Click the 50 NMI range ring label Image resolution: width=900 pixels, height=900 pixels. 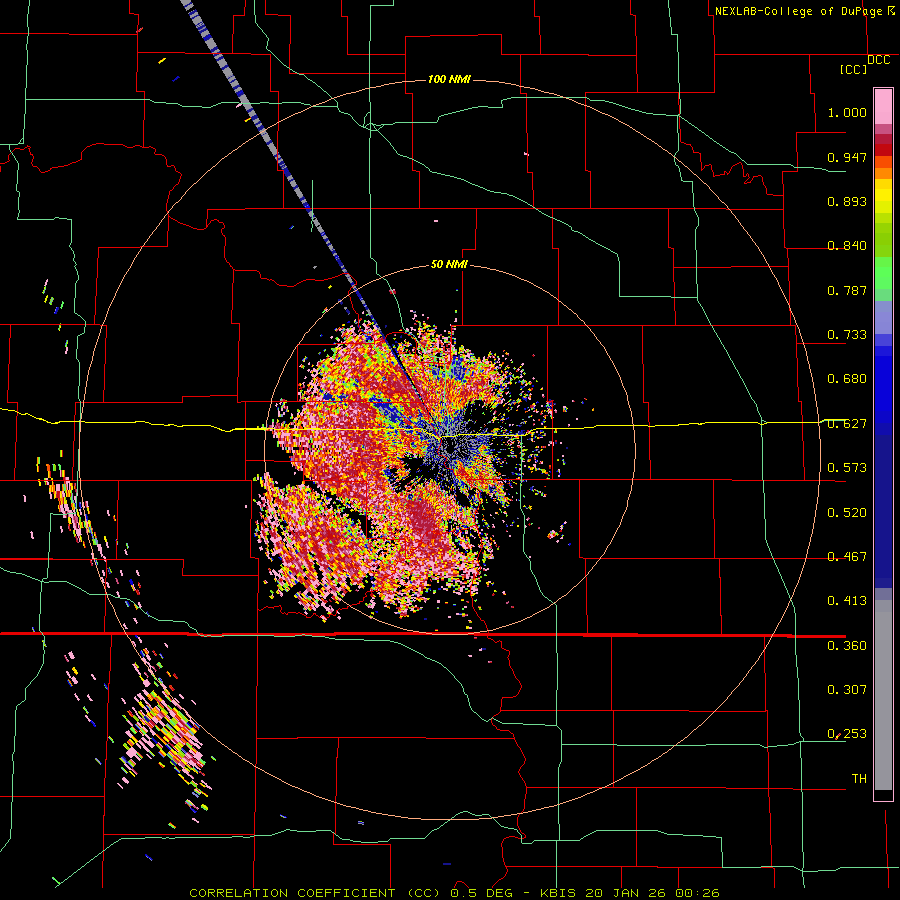[449, 265]
